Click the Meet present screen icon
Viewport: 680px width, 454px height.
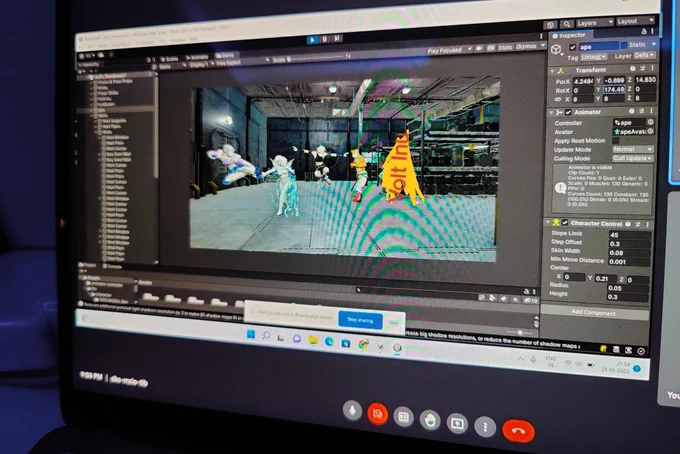click(457, 423)
